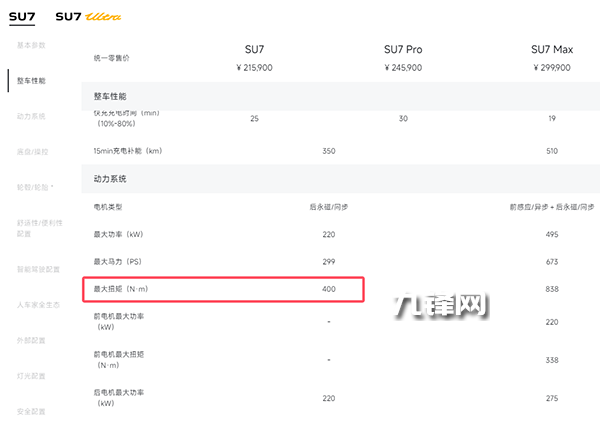This screenshot has height=422, width=600.
Task: Select 整车性能 in the sidebar
Action: 31,80
